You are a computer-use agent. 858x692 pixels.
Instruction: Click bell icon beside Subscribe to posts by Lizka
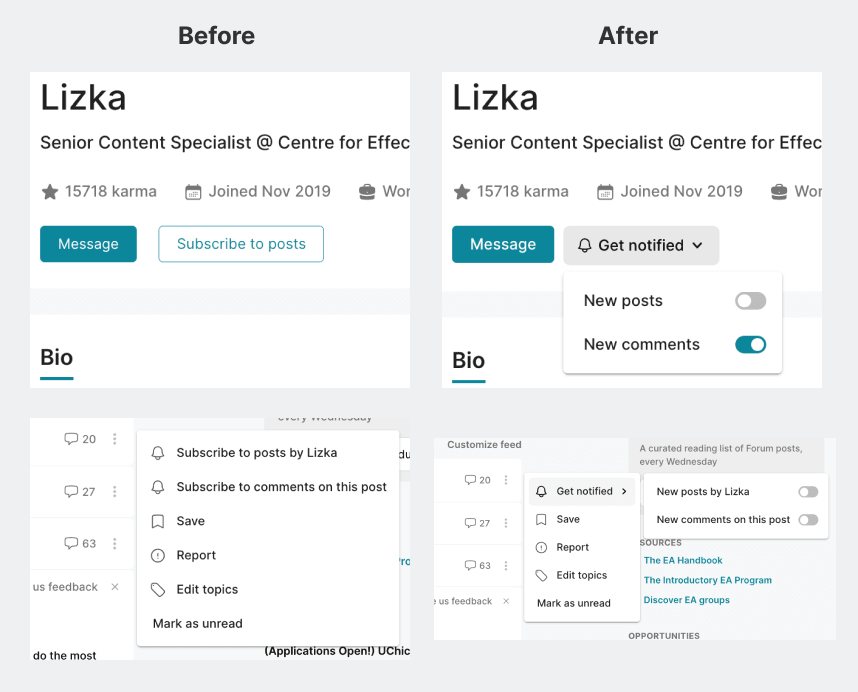click(x=158, y=453)
